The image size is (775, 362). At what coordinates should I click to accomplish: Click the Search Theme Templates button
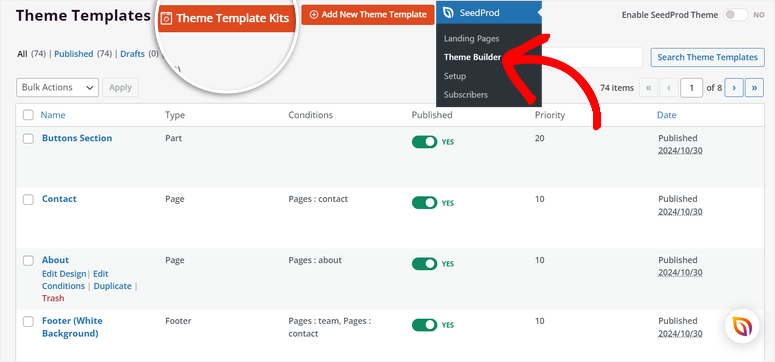[707, 57]
